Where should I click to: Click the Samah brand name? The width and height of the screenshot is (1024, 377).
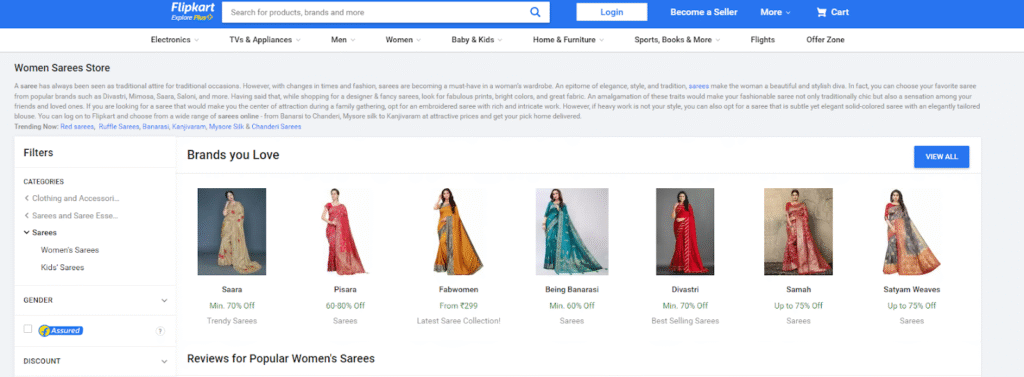798,289
